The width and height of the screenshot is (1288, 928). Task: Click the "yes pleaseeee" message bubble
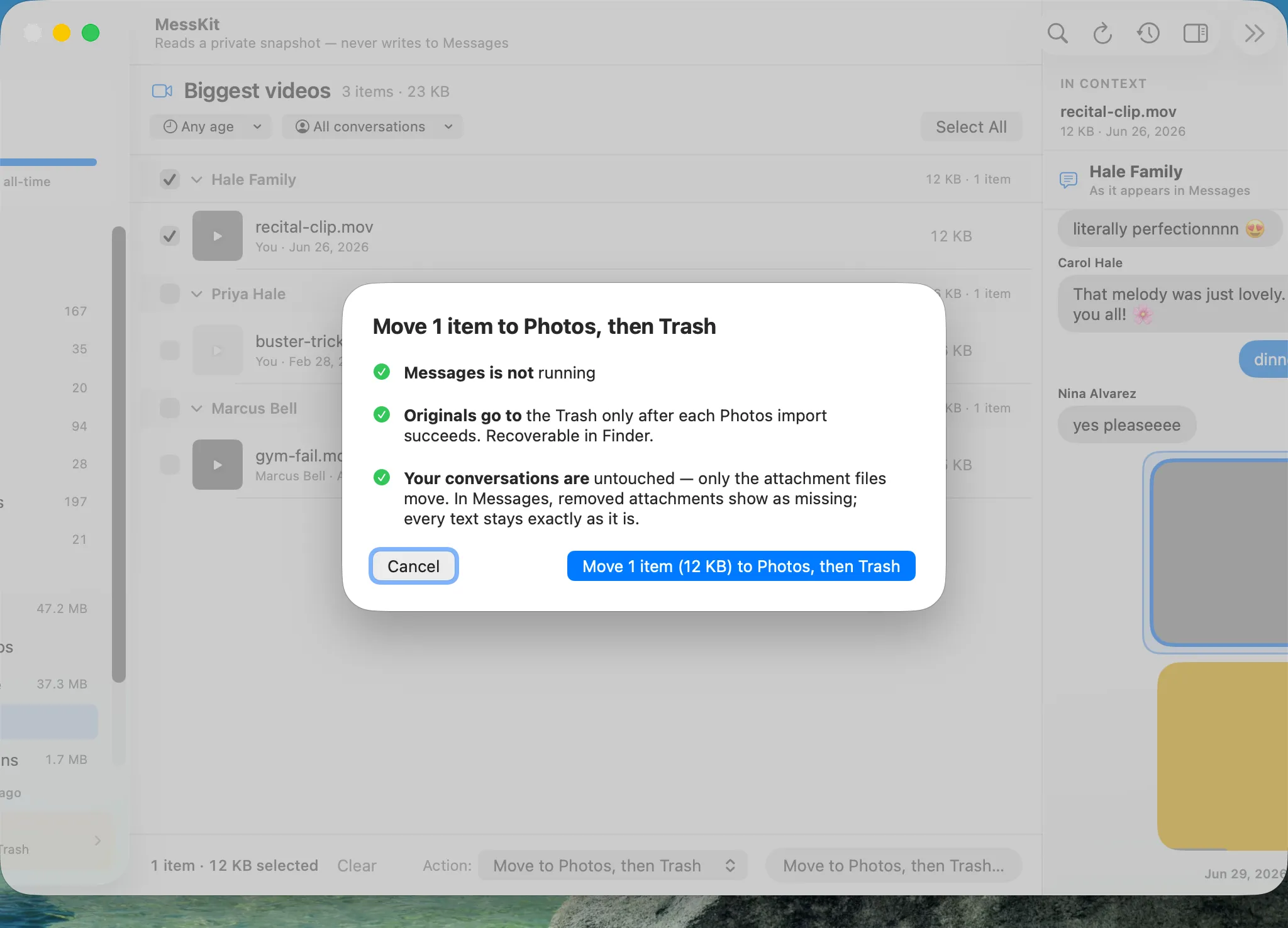tap(1127, 425)
